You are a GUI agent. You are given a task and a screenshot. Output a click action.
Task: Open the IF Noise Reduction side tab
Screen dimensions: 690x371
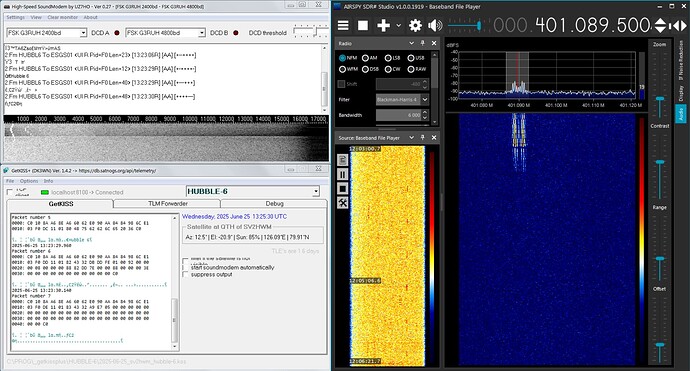tap(680, 61)
